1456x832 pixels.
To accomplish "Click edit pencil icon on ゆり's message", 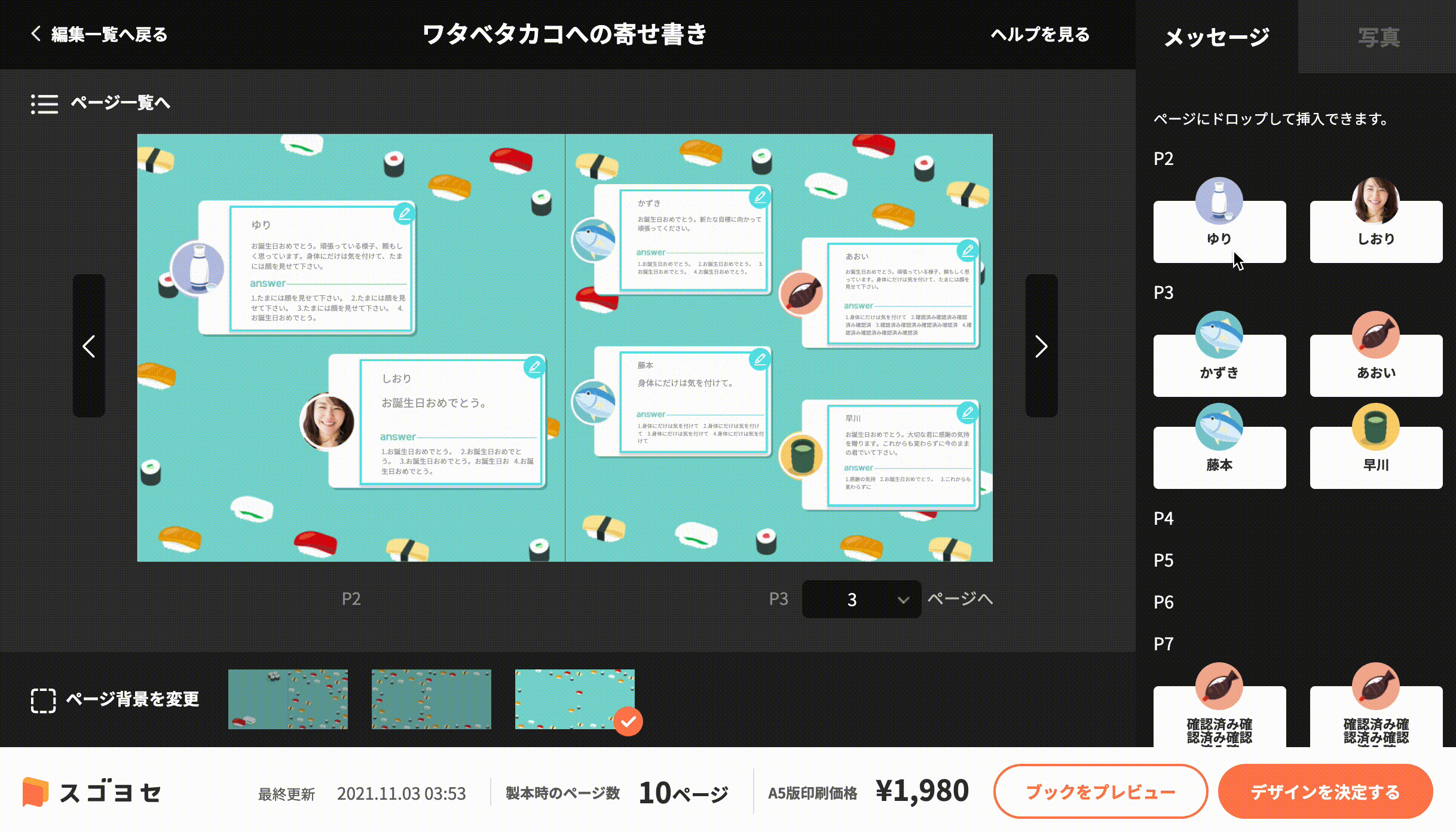I will [x=405, y=214].
